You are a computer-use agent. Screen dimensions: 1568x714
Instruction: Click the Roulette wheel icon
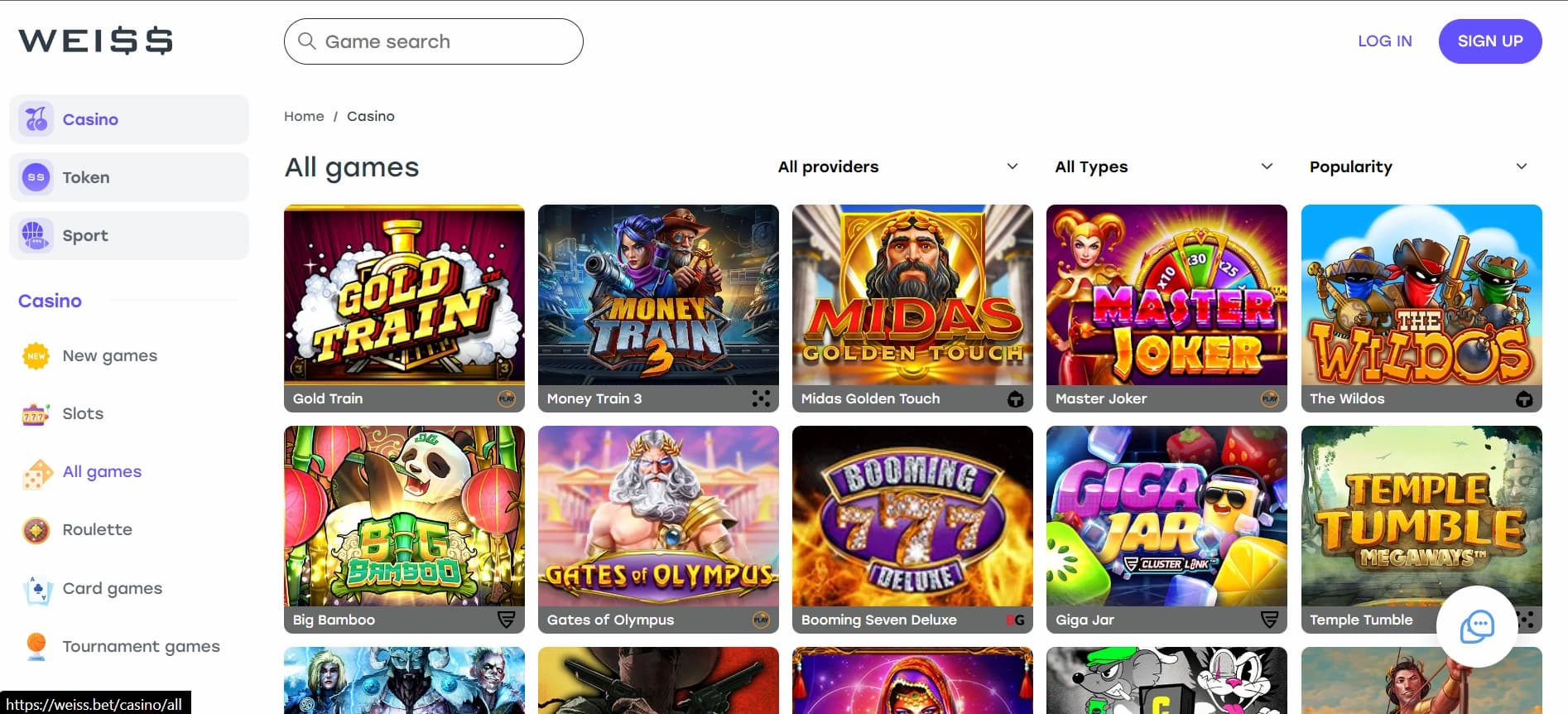[x=36, y=530]
